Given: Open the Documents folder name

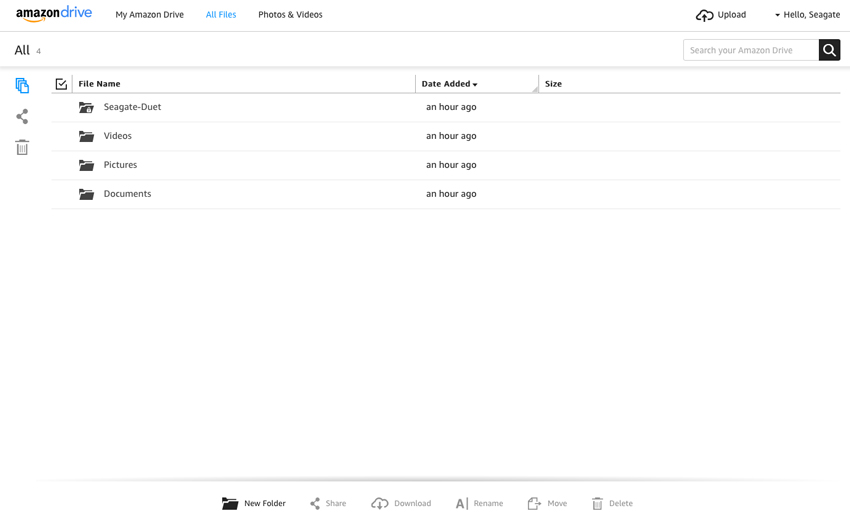Looking at the screenshot, I should coord(127,194).
